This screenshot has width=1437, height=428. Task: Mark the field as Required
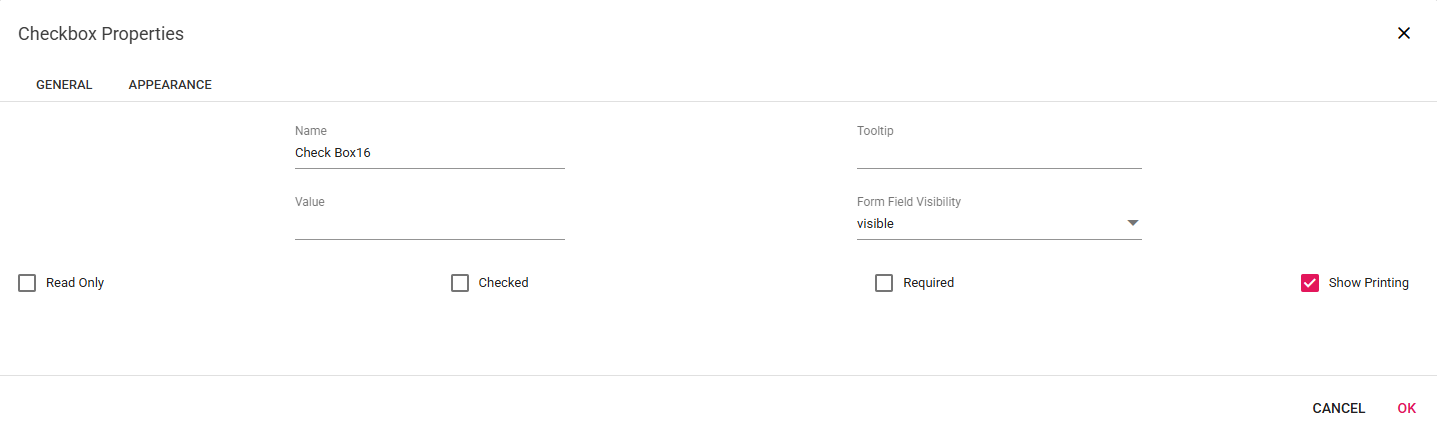tap(884, 283)
